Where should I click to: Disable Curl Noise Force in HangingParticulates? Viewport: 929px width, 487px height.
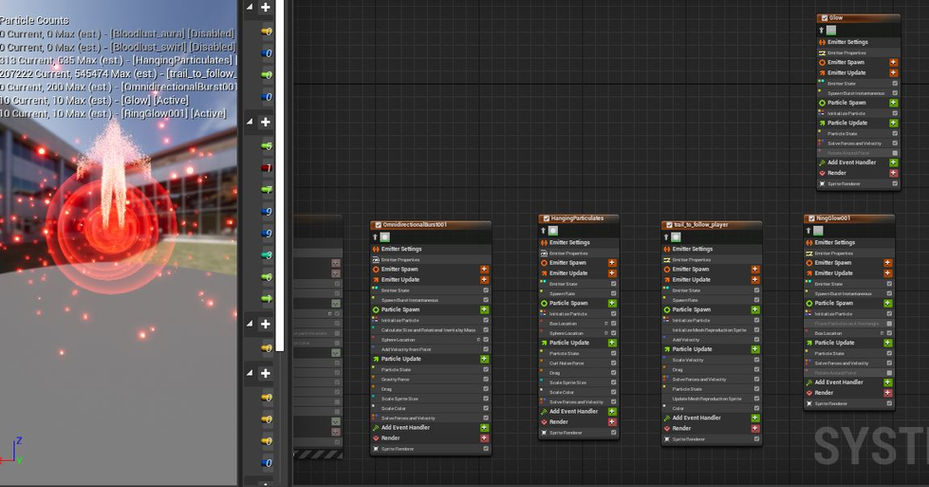614,363
